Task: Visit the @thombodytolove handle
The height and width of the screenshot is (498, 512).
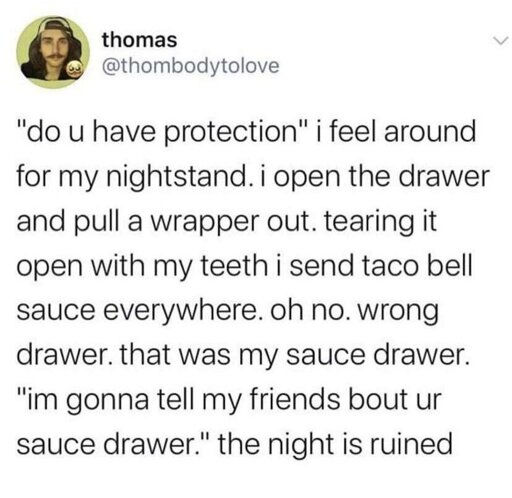Action: [191, 66]
